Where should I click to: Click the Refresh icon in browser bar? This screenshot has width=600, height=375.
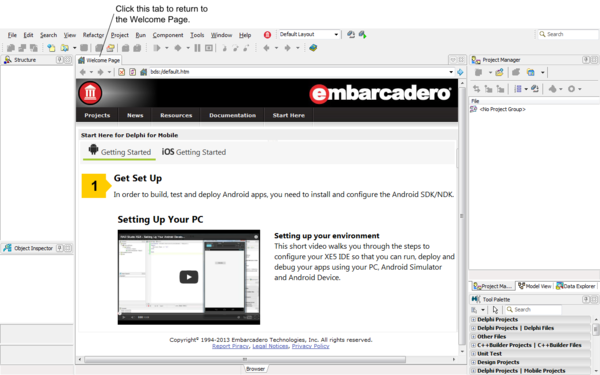(132, 72)
